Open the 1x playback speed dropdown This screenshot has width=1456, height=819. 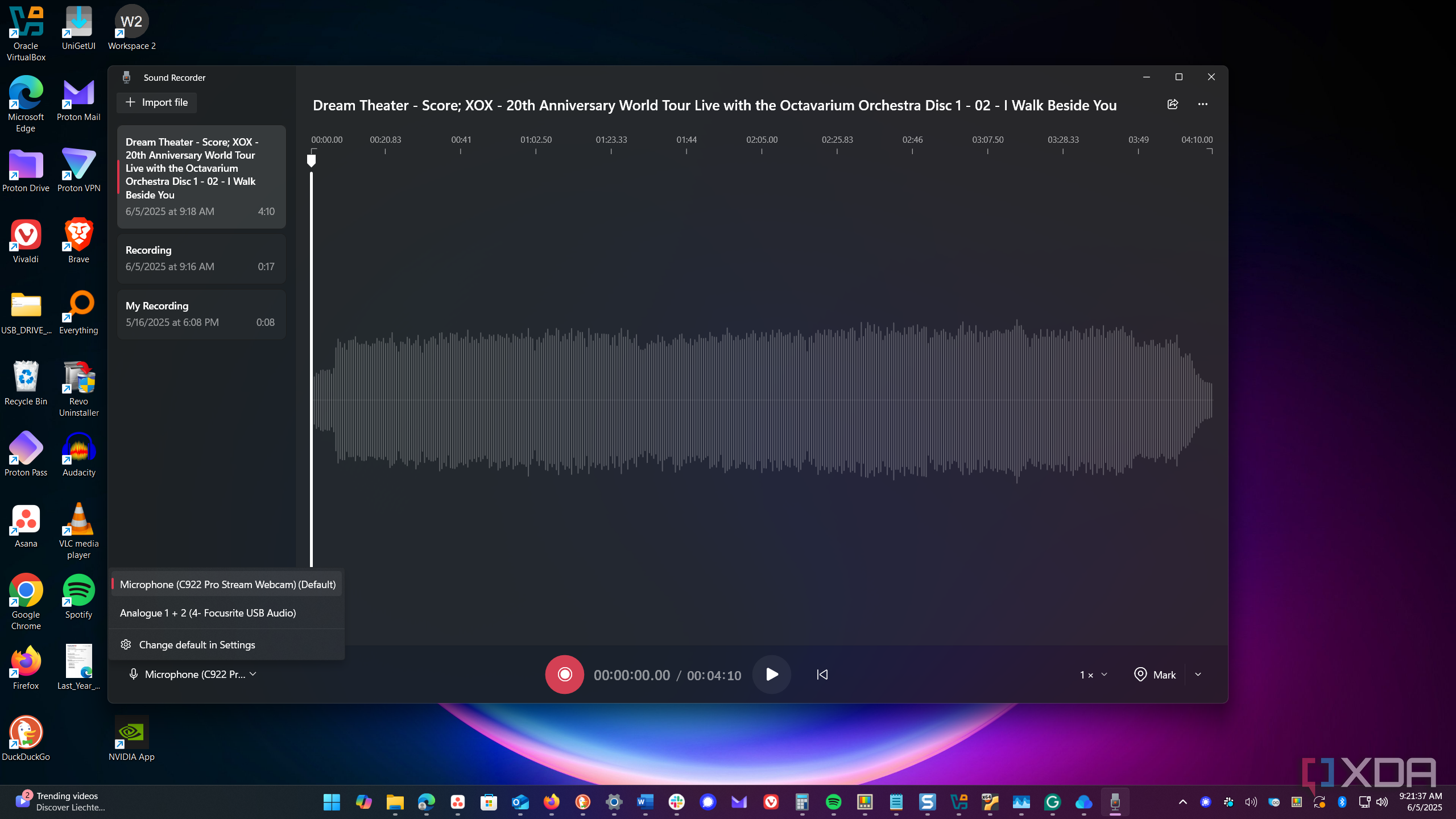[x=1093, y=675]
